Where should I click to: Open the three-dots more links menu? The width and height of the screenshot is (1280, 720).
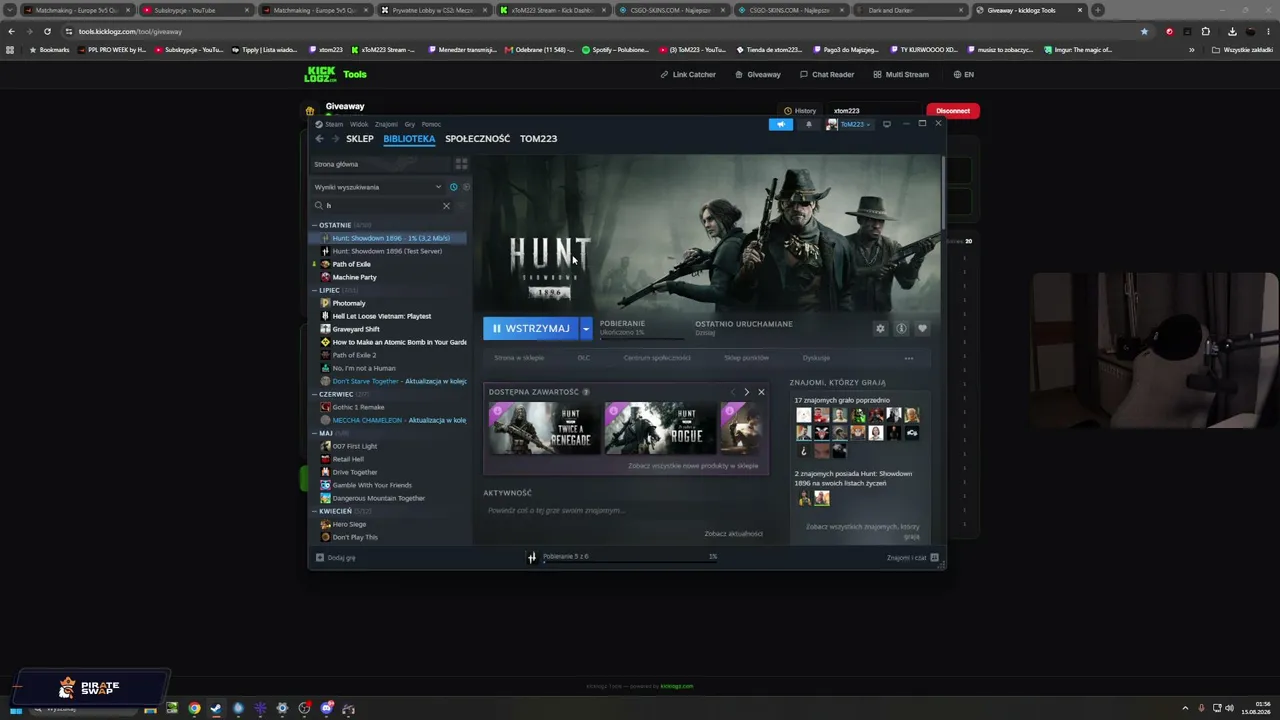pos(909,358)
